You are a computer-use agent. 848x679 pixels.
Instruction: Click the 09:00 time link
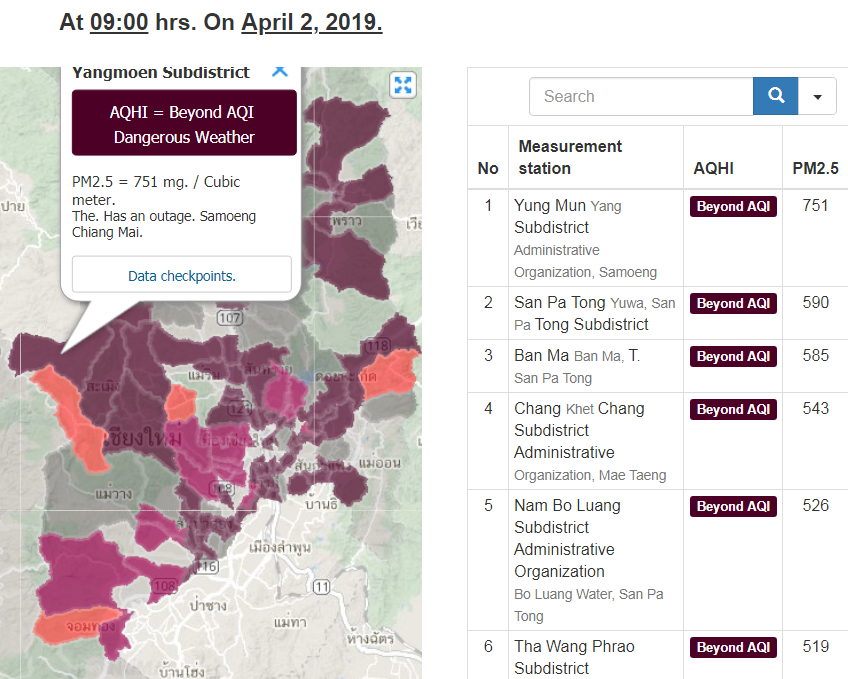click(119, 22)
